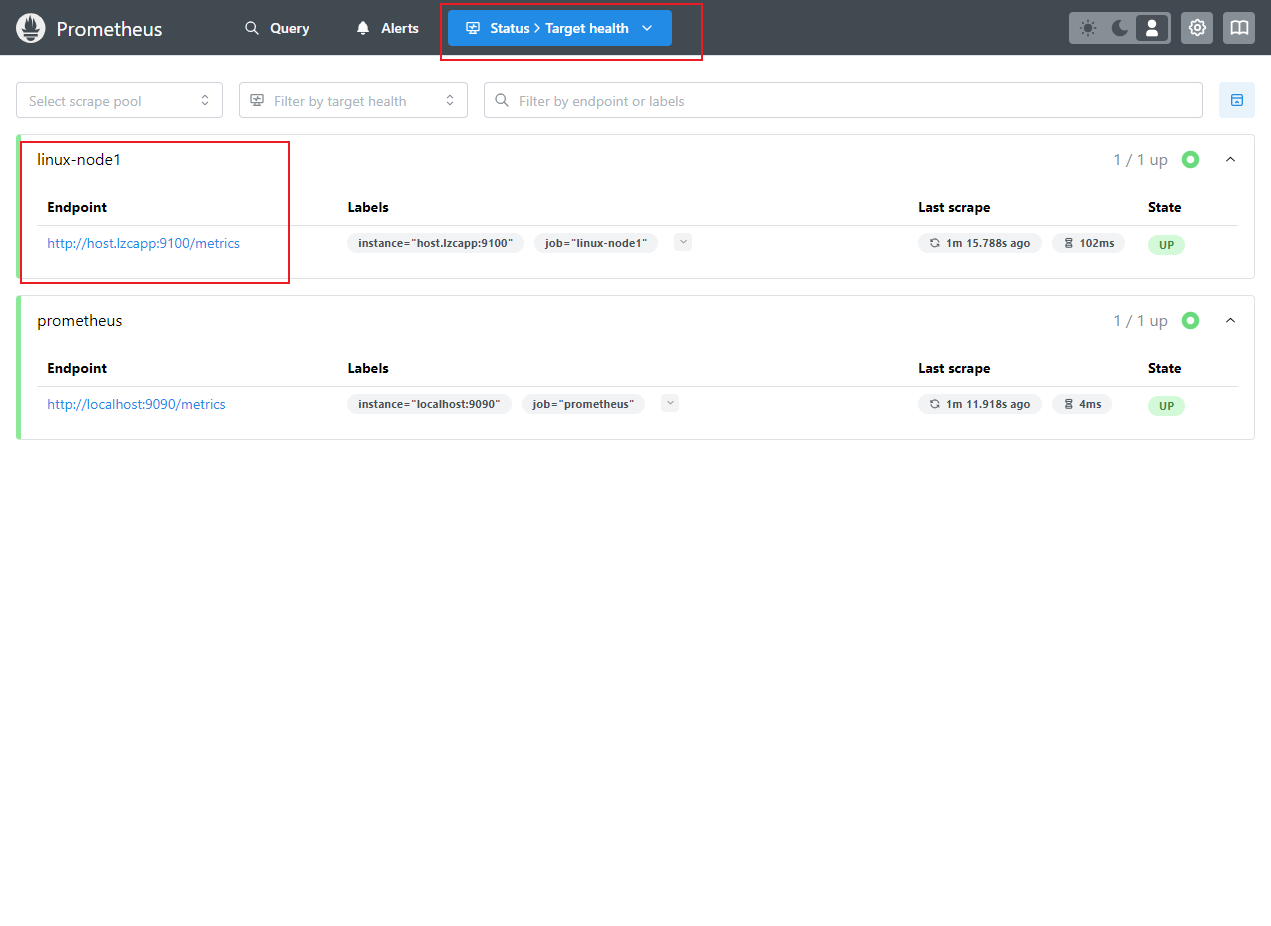Collapse all scrape pools icon button
The image size is (1271, 926).
coord(1237,100)
